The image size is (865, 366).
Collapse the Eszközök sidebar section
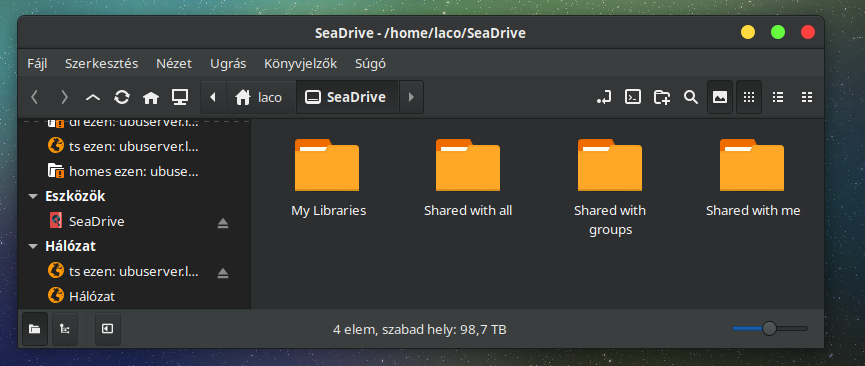click(x=34, y=197)
